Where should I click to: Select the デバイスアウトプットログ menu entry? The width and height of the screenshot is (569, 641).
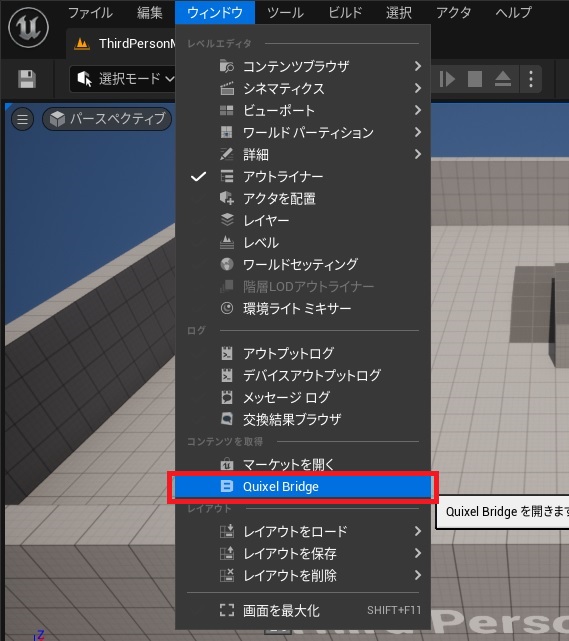pyautogui.click(x=303, y=375)
